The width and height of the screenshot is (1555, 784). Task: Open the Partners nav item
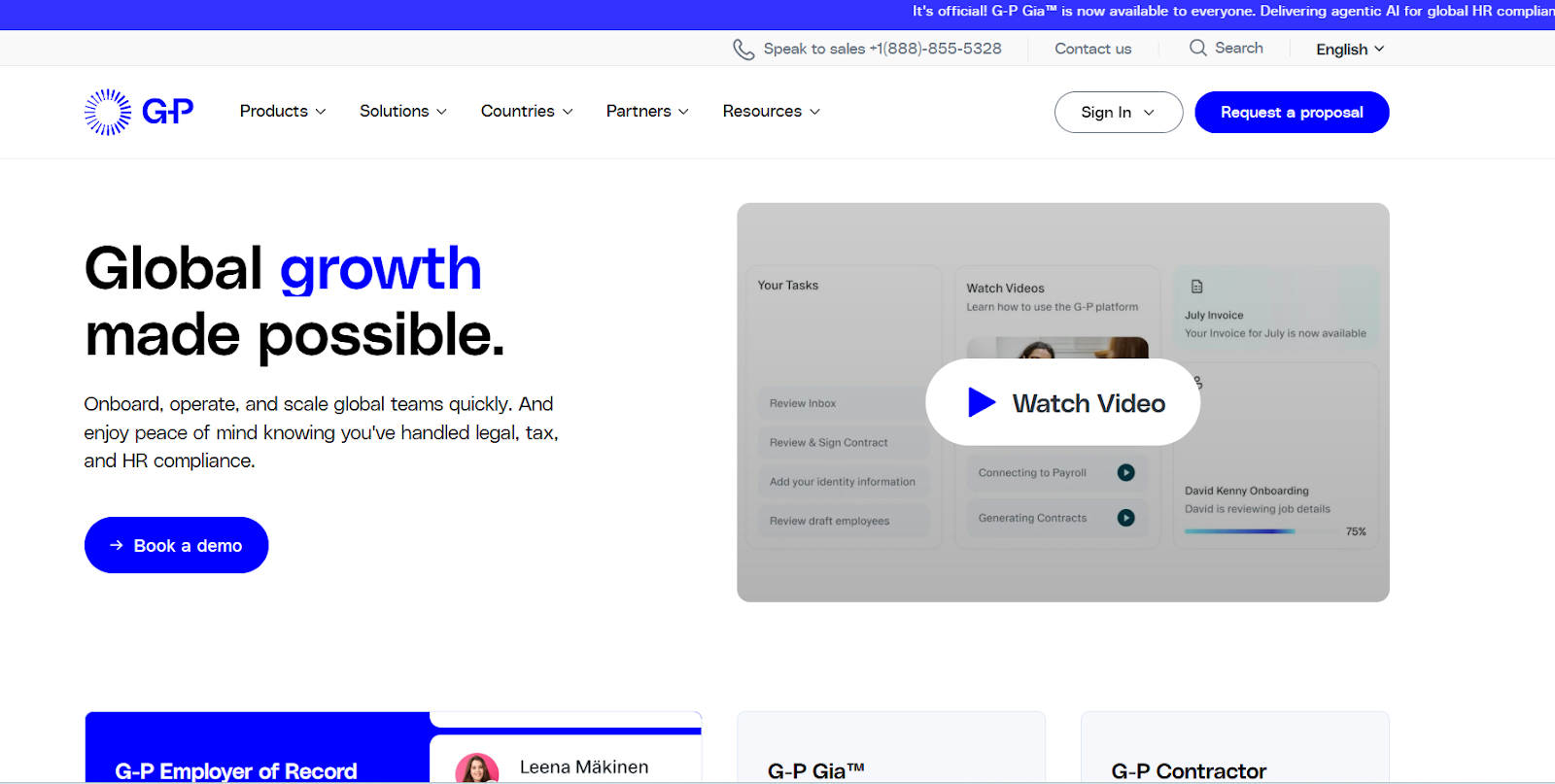(x=647, y=112)
